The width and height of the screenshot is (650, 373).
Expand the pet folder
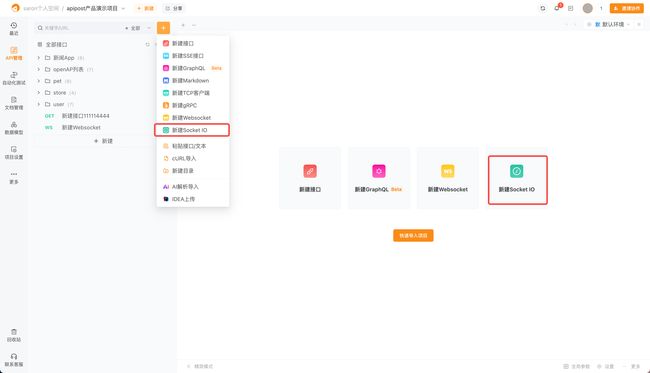(39, 81)
